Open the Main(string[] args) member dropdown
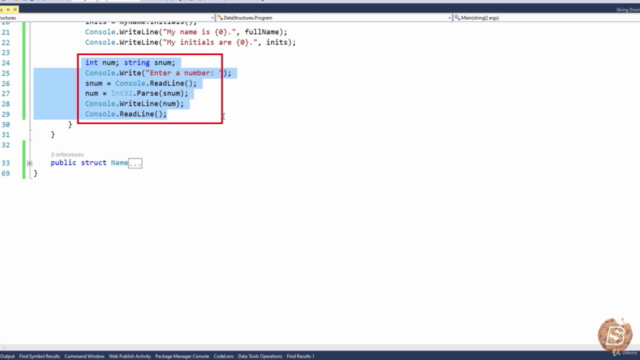This screenshot has width=640, height=360. coord(547,18)
